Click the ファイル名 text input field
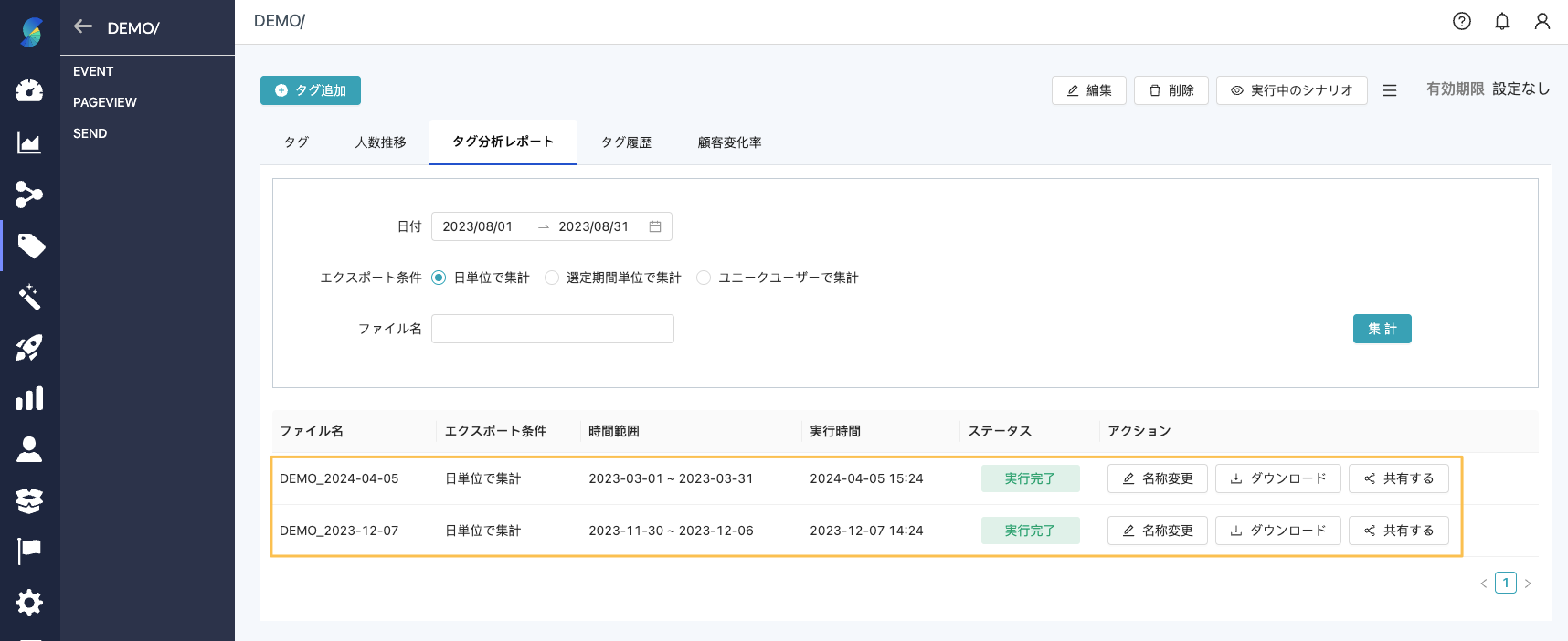1568x641 pixels. 552,329
